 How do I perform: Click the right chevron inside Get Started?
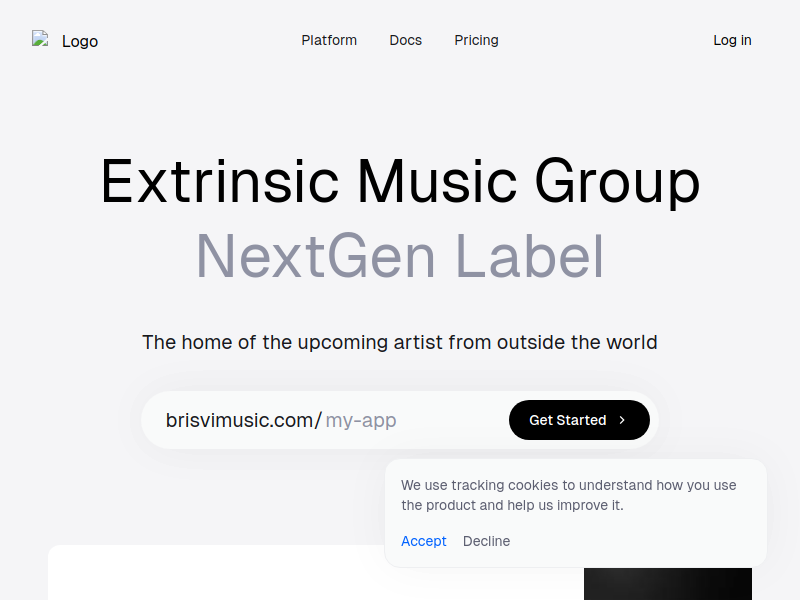tap(622, 420)
